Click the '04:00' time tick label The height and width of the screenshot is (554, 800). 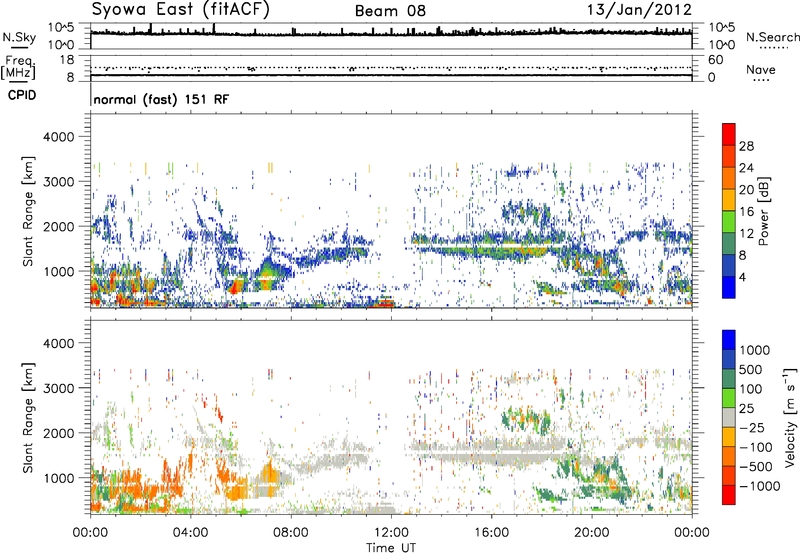(x=190, y=533)
